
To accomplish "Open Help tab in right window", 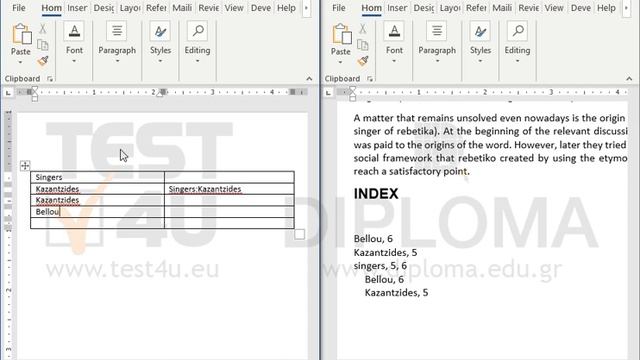I will [606, 8].
